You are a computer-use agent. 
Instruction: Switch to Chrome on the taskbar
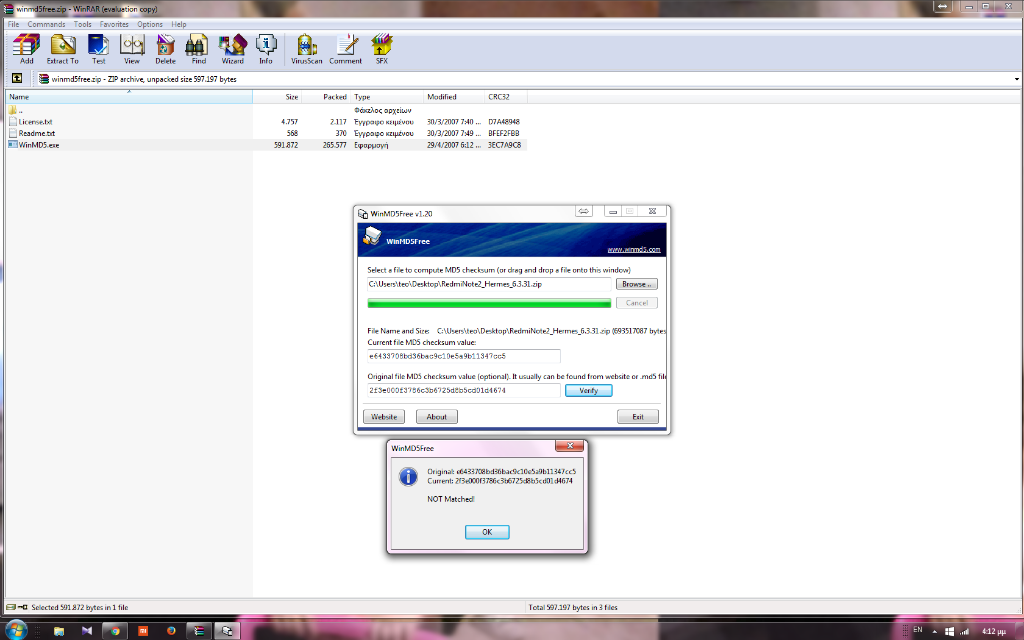click(x=115, y=631)
